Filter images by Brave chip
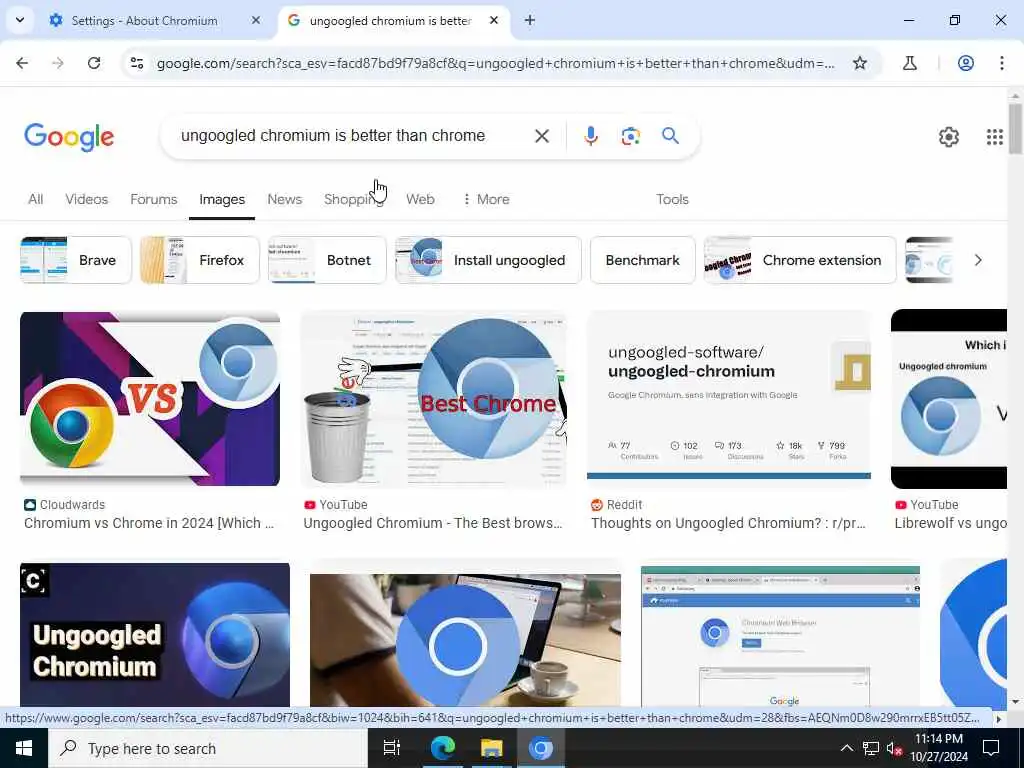 76,260
